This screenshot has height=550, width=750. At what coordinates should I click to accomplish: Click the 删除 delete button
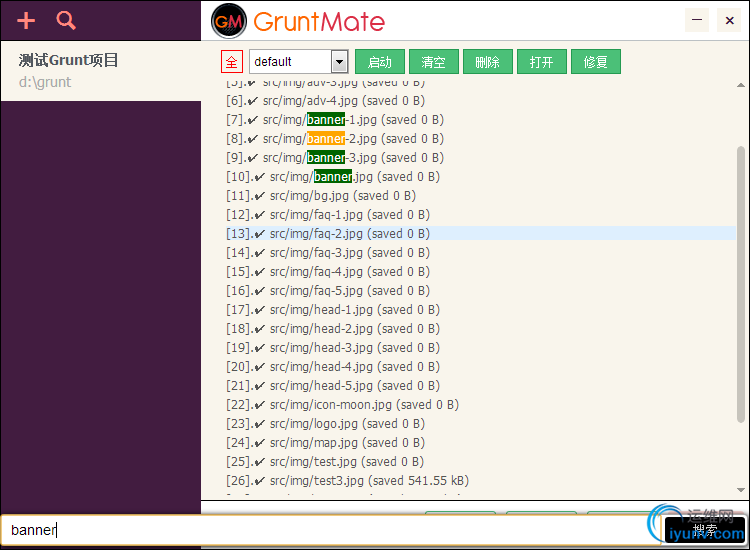(487, 62)
